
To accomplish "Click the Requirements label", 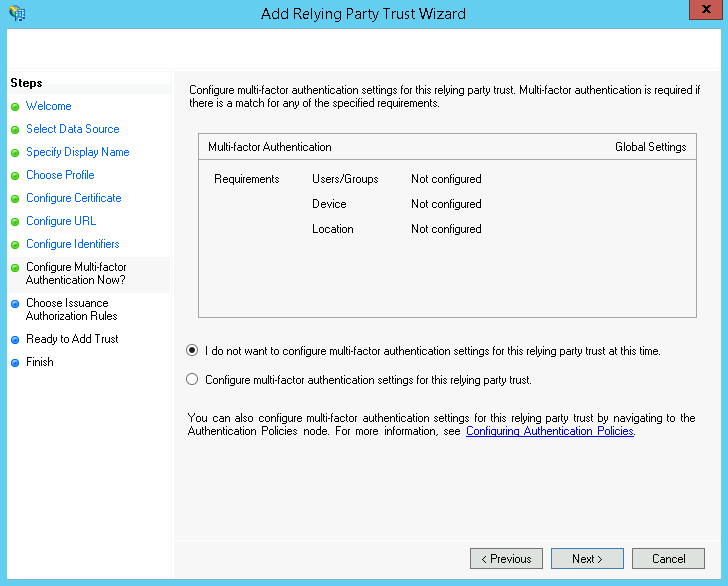I will [x=247, y=179].
